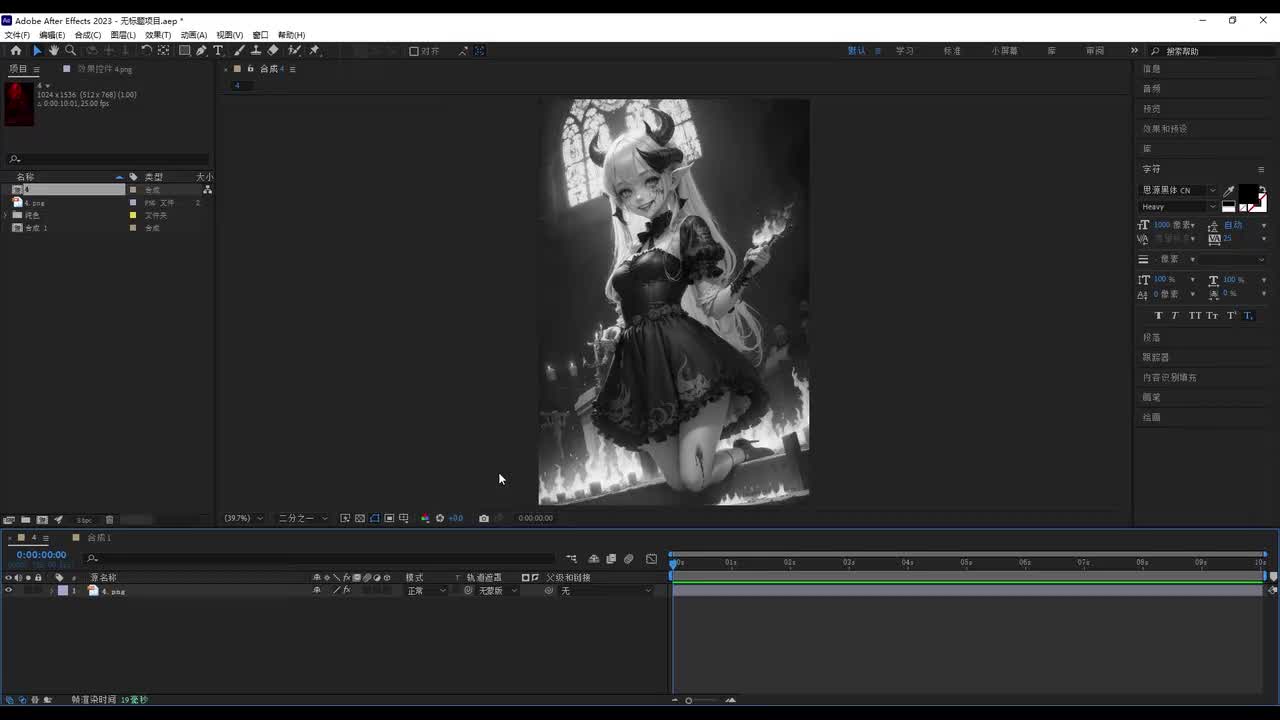Toggle the transparency grid in viewer
Screen dimensions: 1280x720
coord(360,518)
